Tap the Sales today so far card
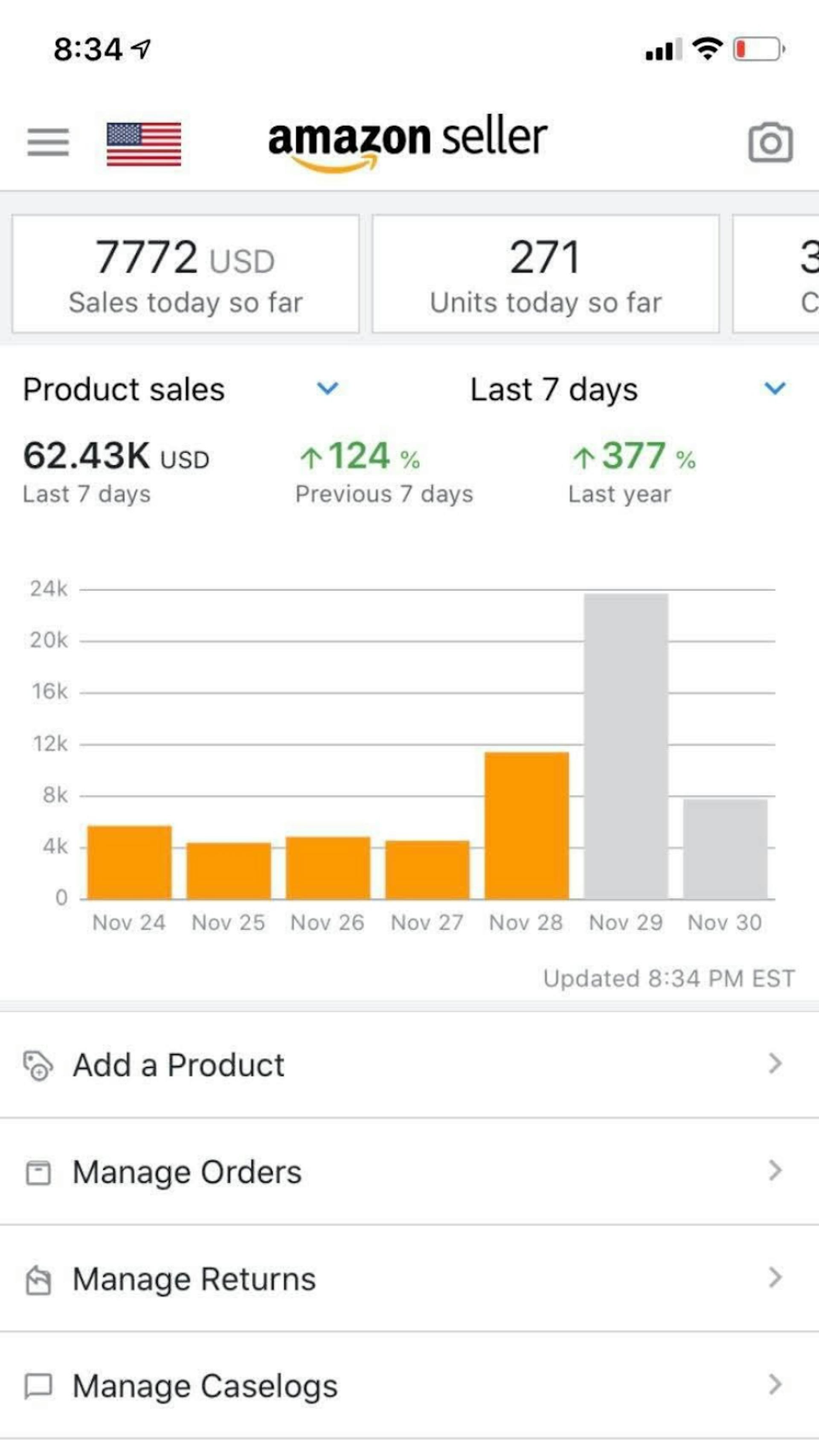Viewport: 819px width, 1456px height. pyautogui.click(x=186, y=274)
